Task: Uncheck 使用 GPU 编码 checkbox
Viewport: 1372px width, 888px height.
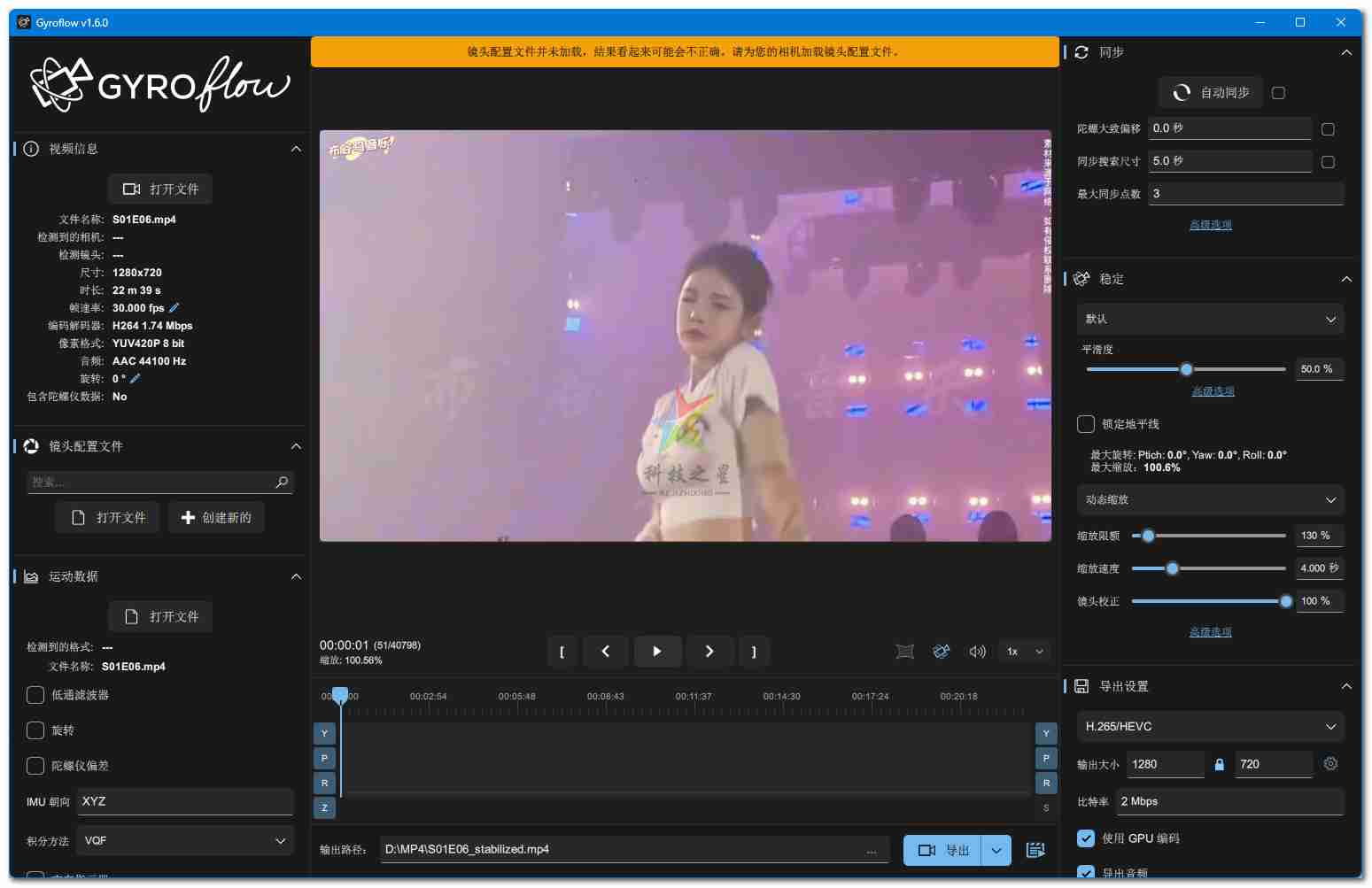Action: tap(1086, 838)
